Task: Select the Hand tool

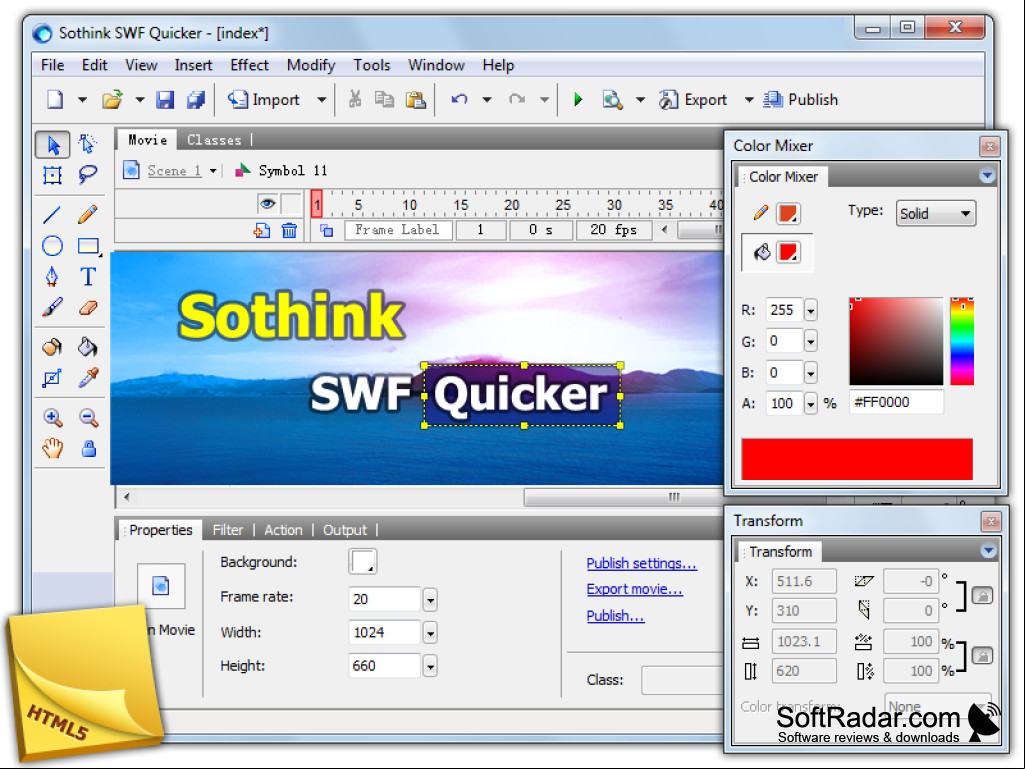Action: (x=52, y=449)
